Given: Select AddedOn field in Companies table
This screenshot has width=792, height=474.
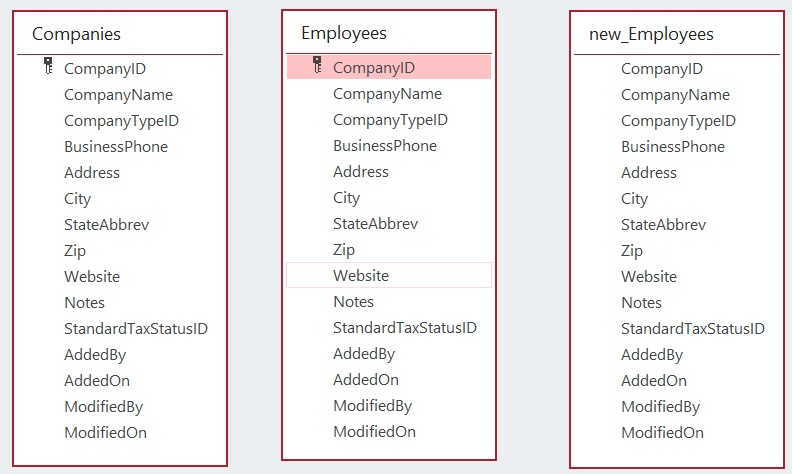Looking at the screenshot, I should coord(96,381).
